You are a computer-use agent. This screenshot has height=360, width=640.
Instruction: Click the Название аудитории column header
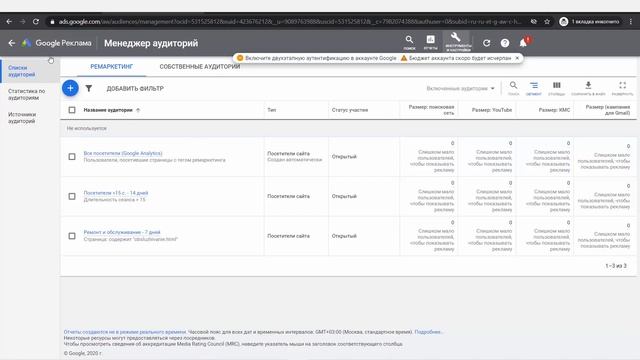click(108, 110)
